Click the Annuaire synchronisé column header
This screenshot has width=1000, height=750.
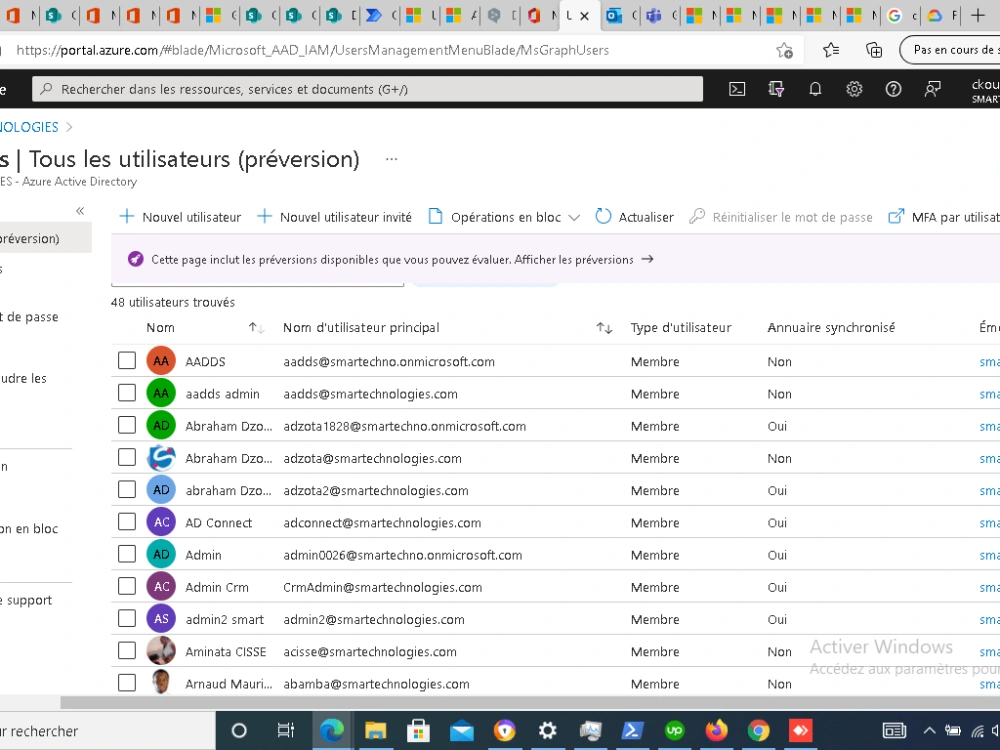[x=831, y=328]
